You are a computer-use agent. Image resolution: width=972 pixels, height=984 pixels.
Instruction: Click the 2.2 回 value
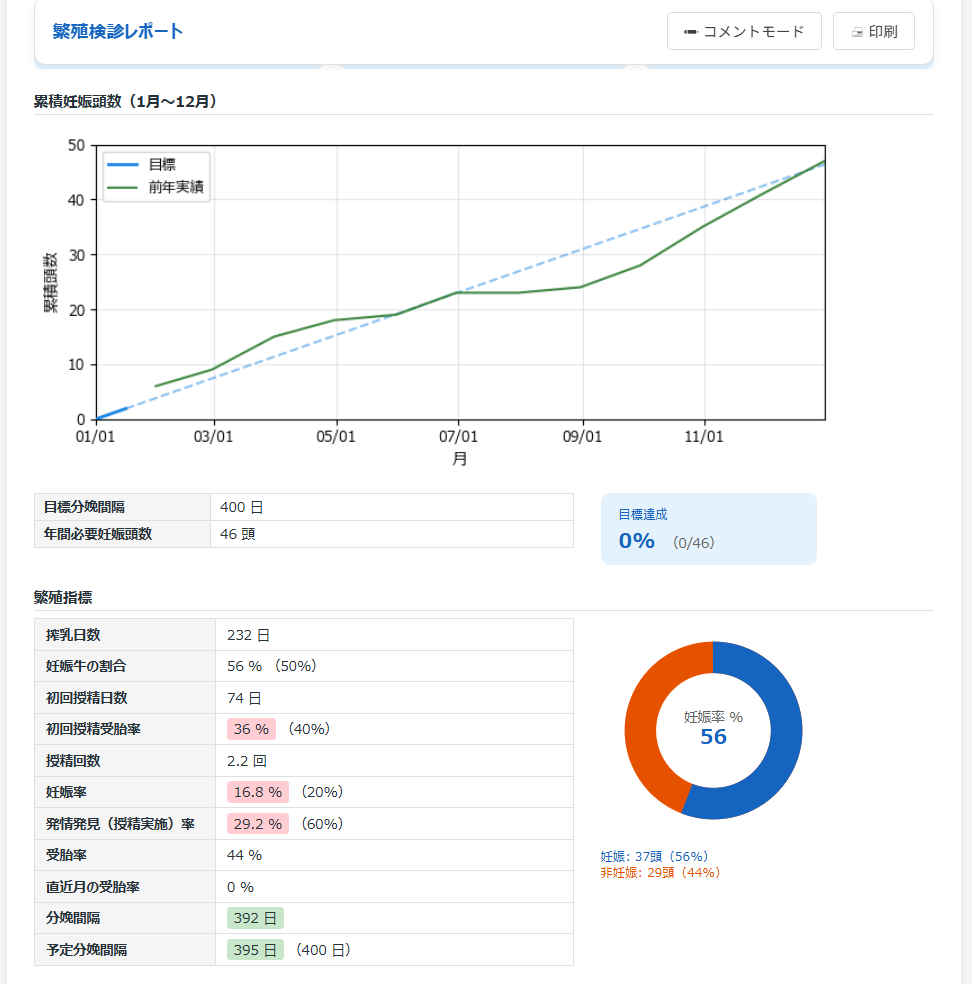click(247, 761)
